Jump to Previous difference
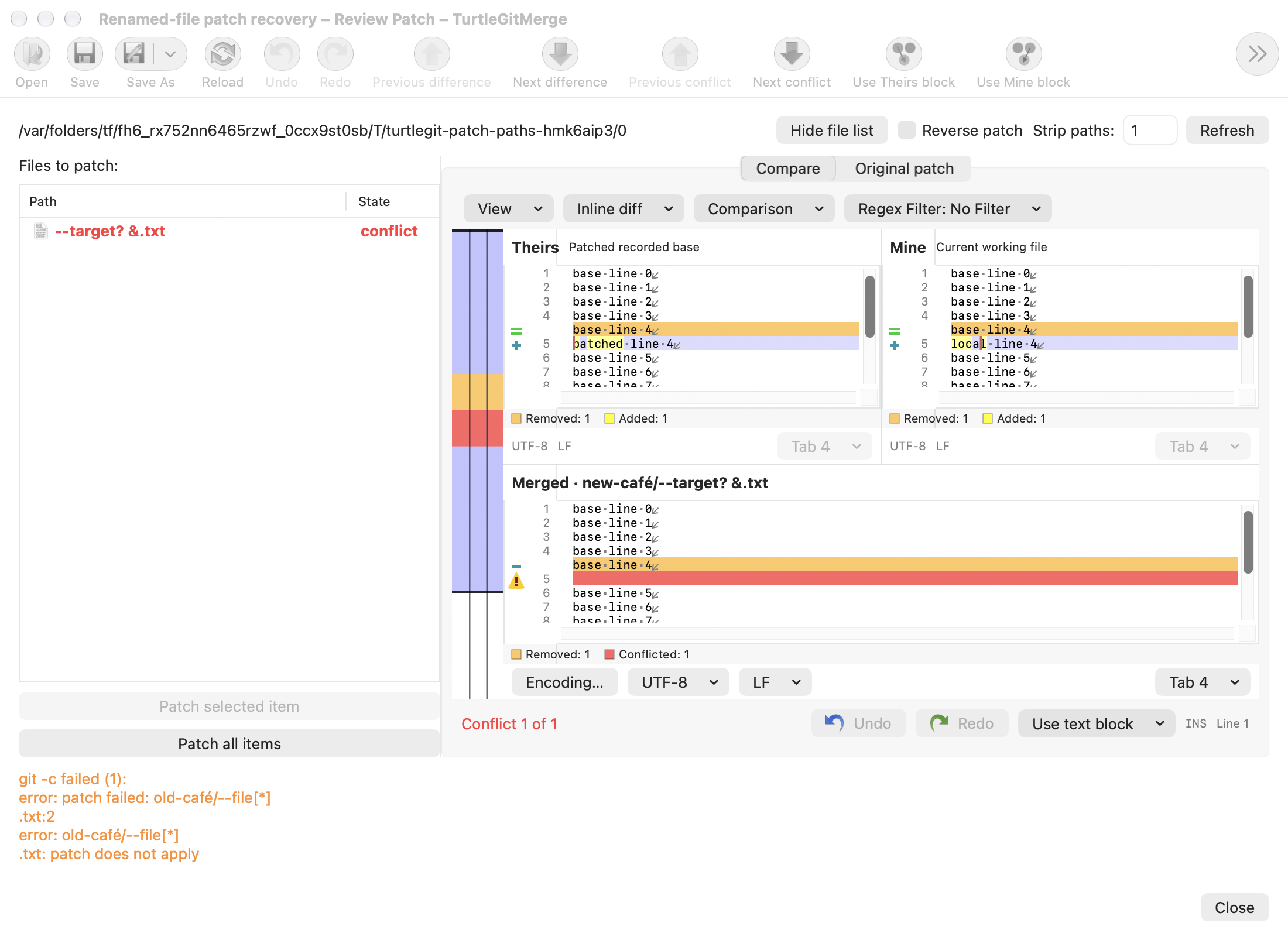The image size is (1288, 940). 432,54
